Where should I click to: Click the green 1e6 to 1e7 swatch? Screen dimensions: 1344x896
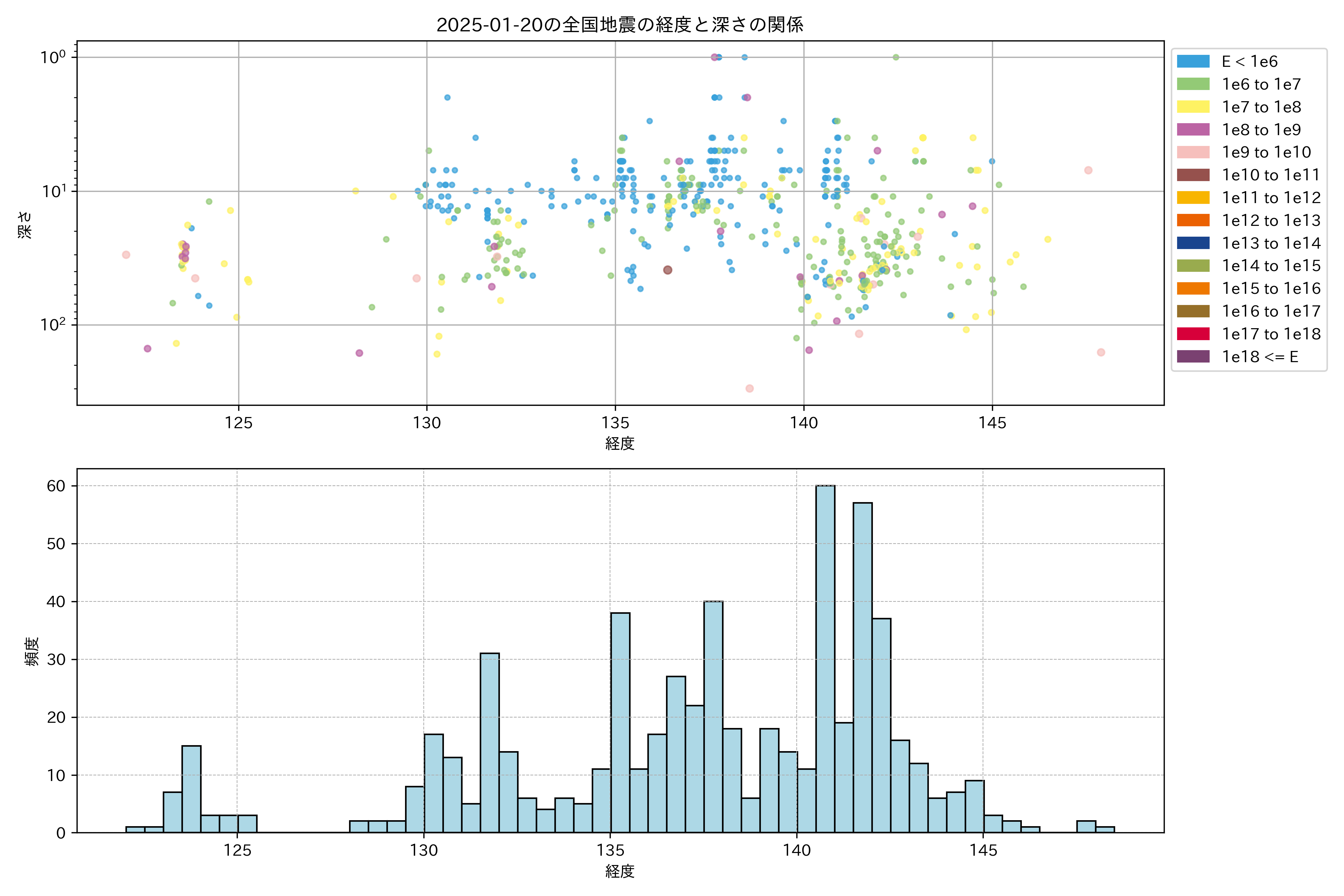[x=1193, y=85]
